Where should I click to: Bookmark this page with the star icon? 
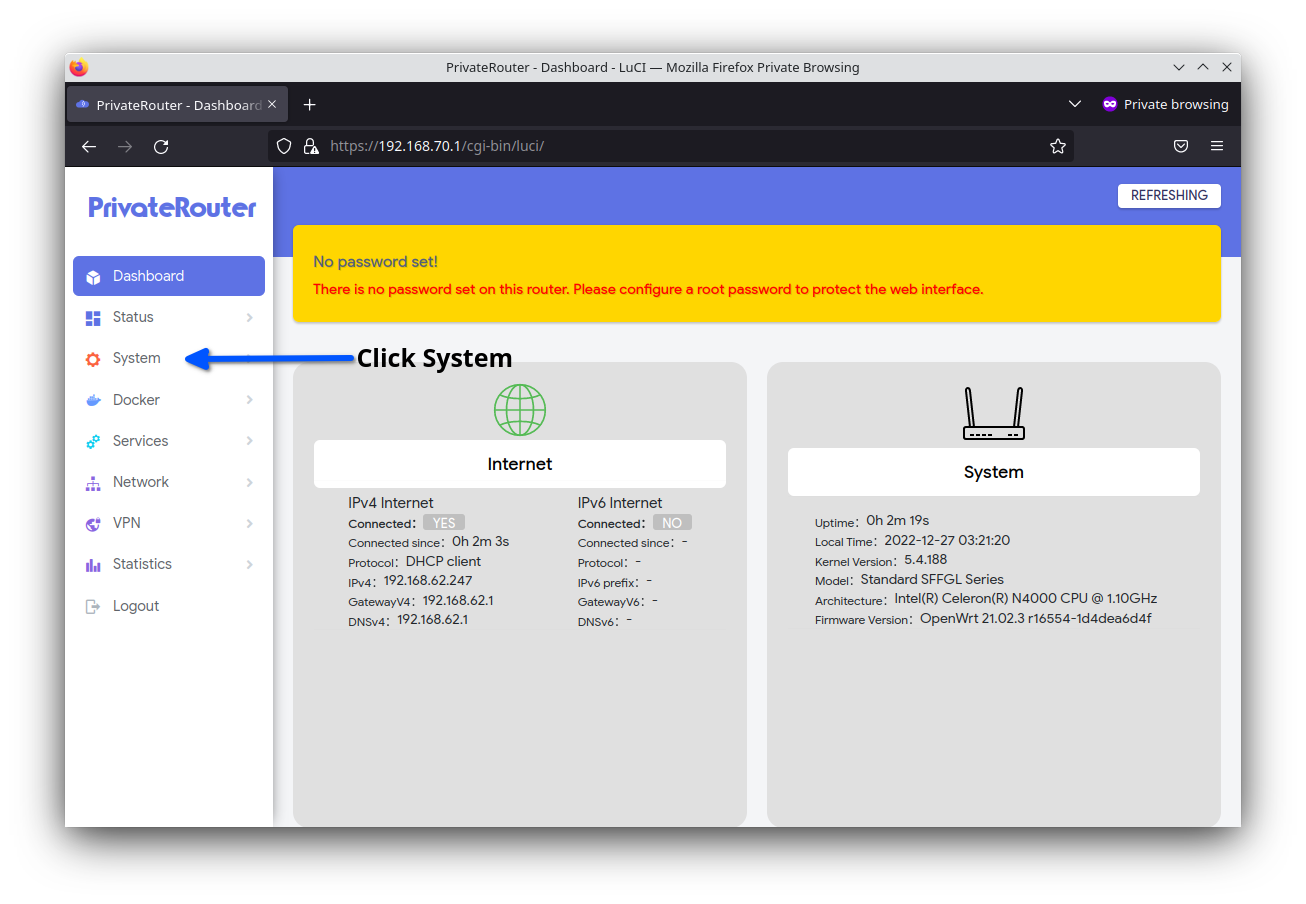[1058, 146]
